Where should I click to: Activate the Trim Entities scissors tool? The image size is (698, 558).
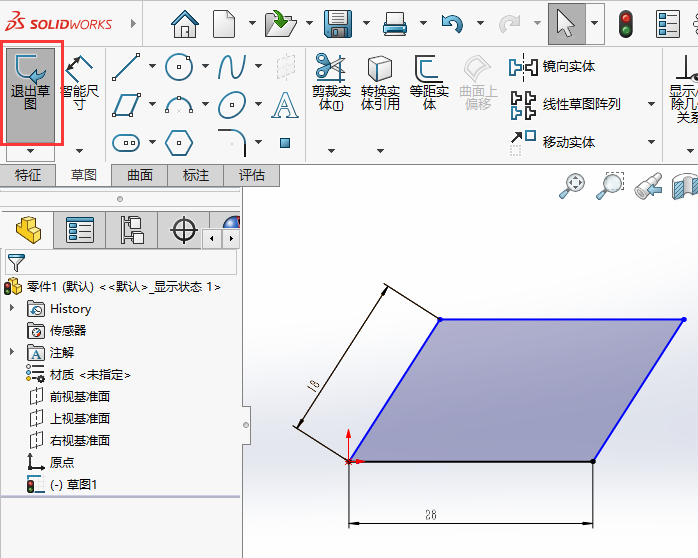(x=329, y=82)
